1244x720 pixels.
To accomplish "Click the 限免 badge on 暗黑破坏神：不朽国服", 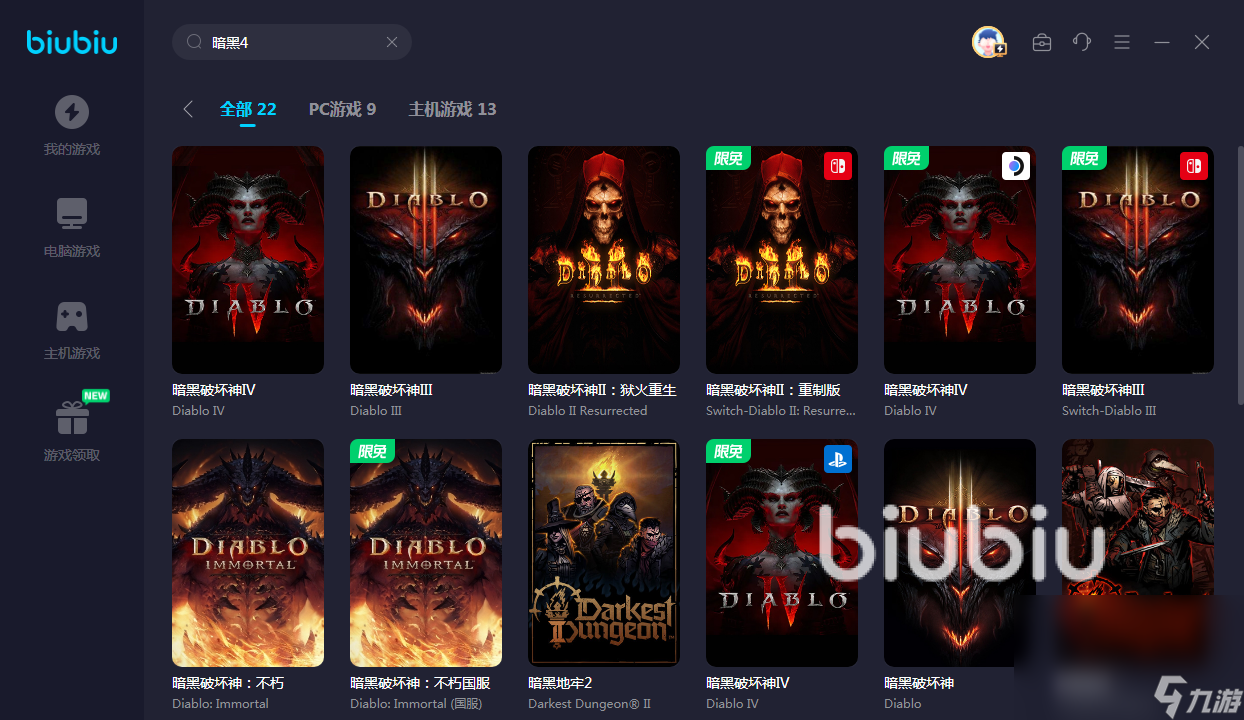I will tap(372, 451).
